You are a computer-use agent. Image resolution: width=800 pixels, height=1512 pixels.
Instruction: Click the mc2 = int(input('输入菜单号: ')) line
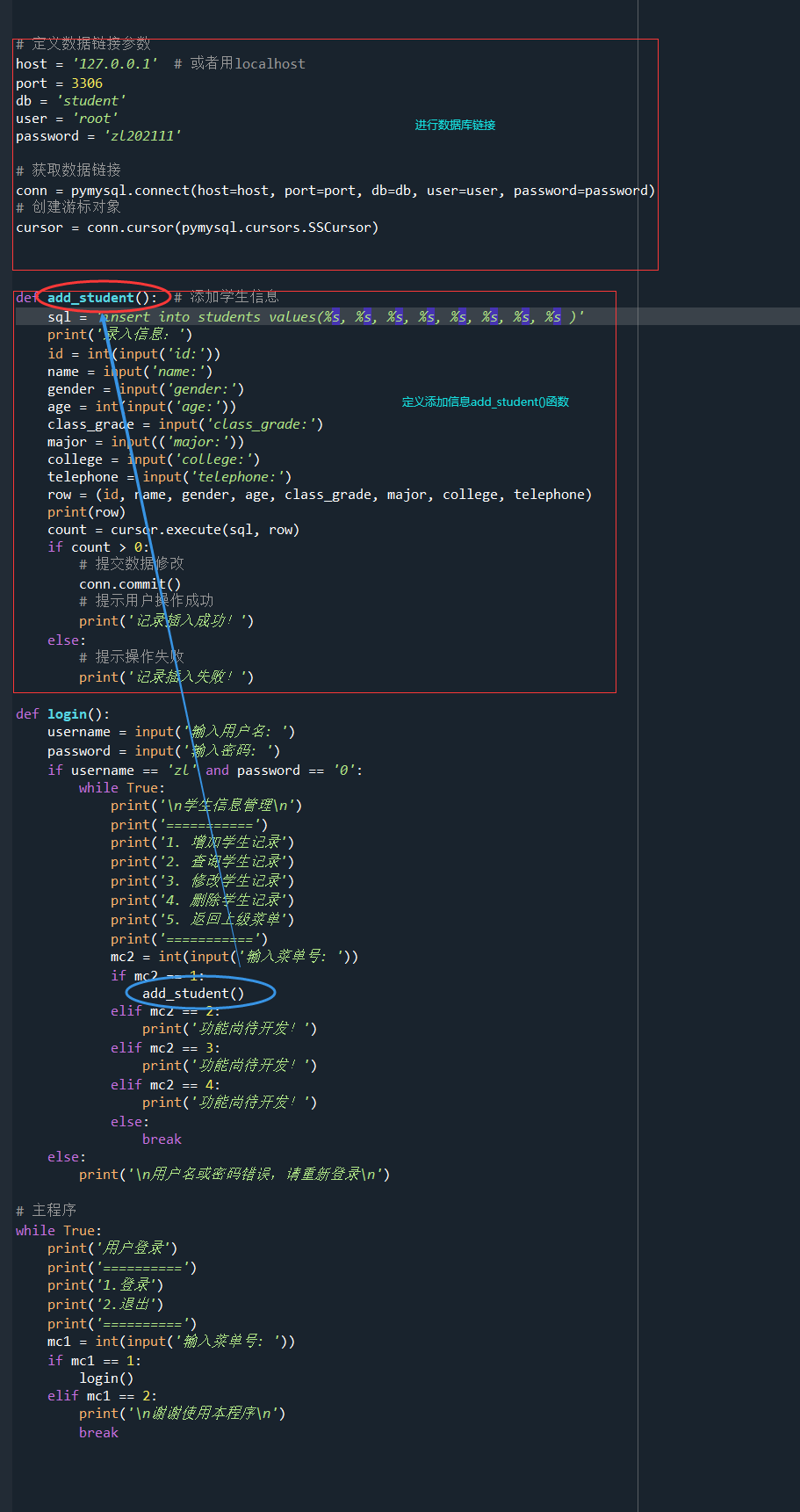pyautogui.click(x=234, y=957)
